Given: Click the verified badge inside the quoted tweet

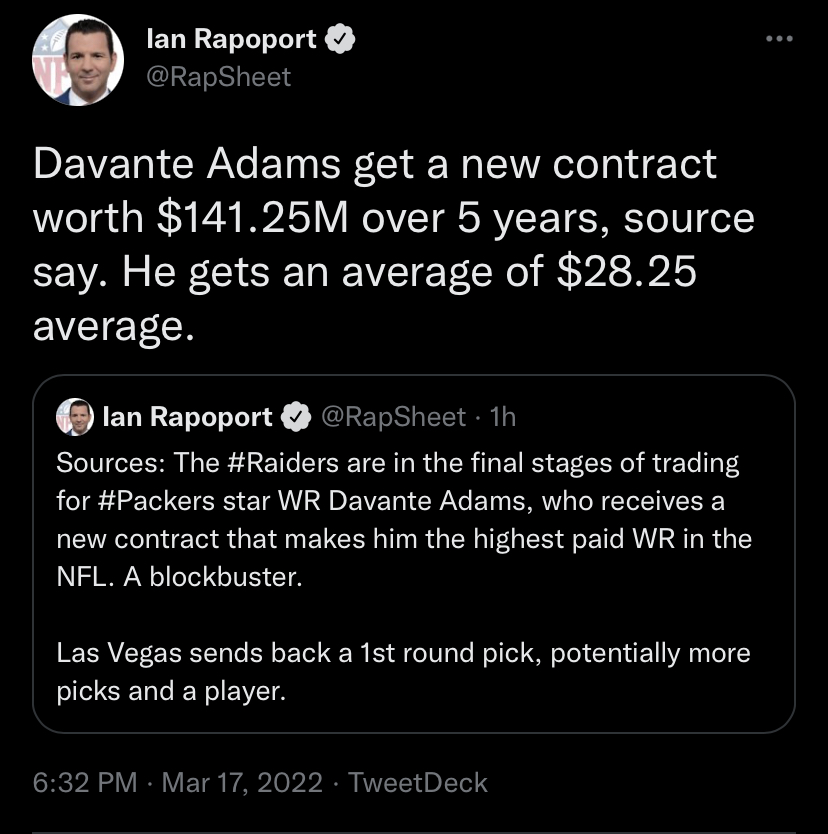Looking at the screenshot, I should pos(296,416).
